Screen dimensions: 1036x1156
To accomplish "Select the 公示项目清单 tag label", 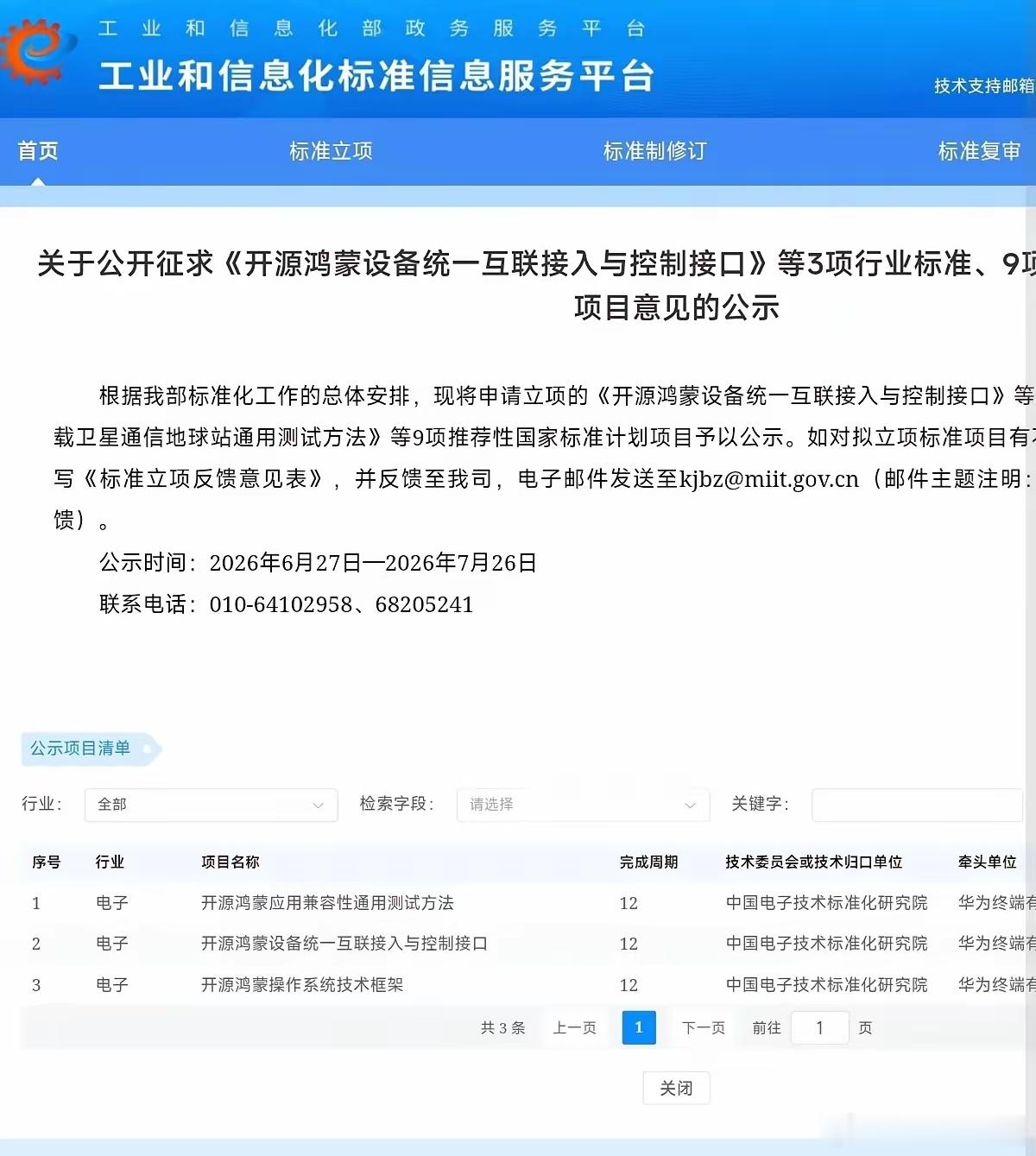I will click(x=90, y=749).
